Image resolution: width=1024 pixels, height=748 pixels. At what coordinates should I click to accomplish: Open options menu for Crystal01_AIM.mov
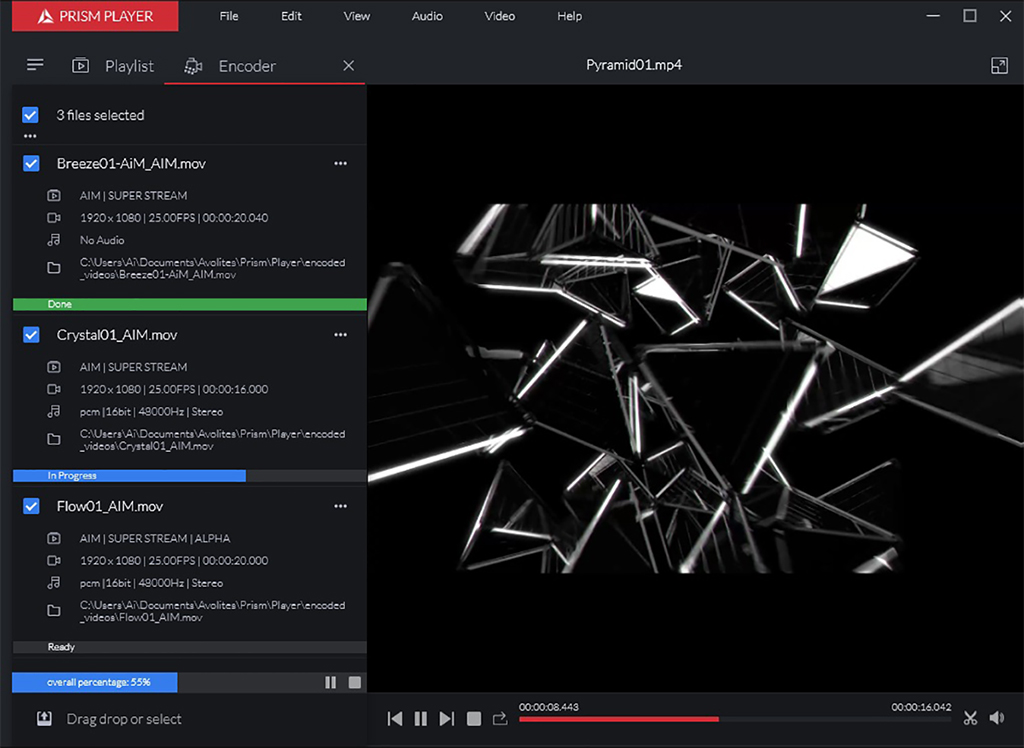coord(341,335)
